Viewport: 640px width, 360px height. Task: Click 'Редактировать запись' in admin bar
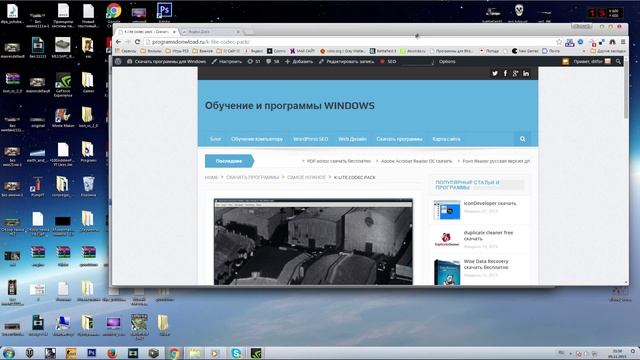346,62
